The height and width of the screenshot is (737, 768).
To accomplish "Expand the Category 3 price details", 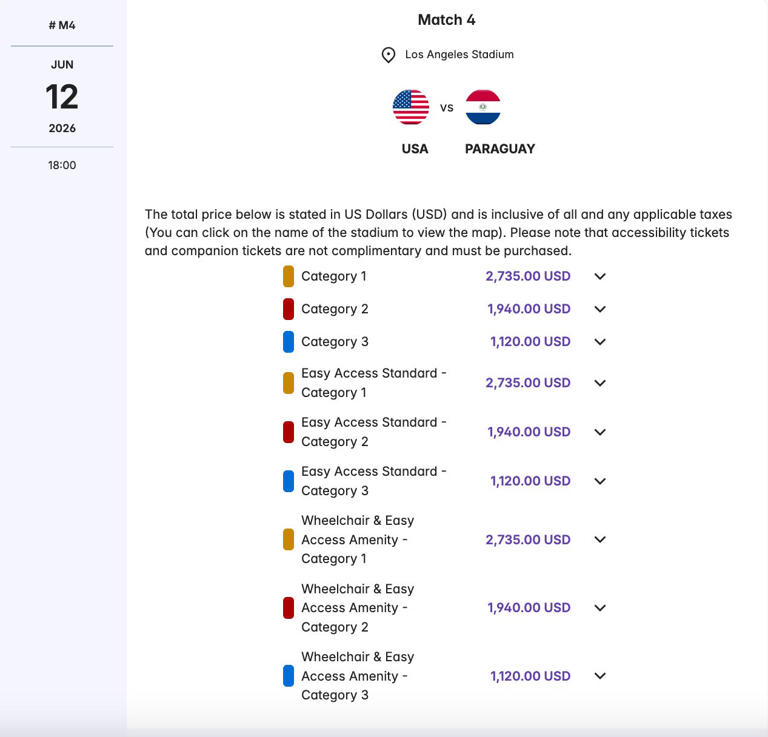I will (x=600, y=342).
